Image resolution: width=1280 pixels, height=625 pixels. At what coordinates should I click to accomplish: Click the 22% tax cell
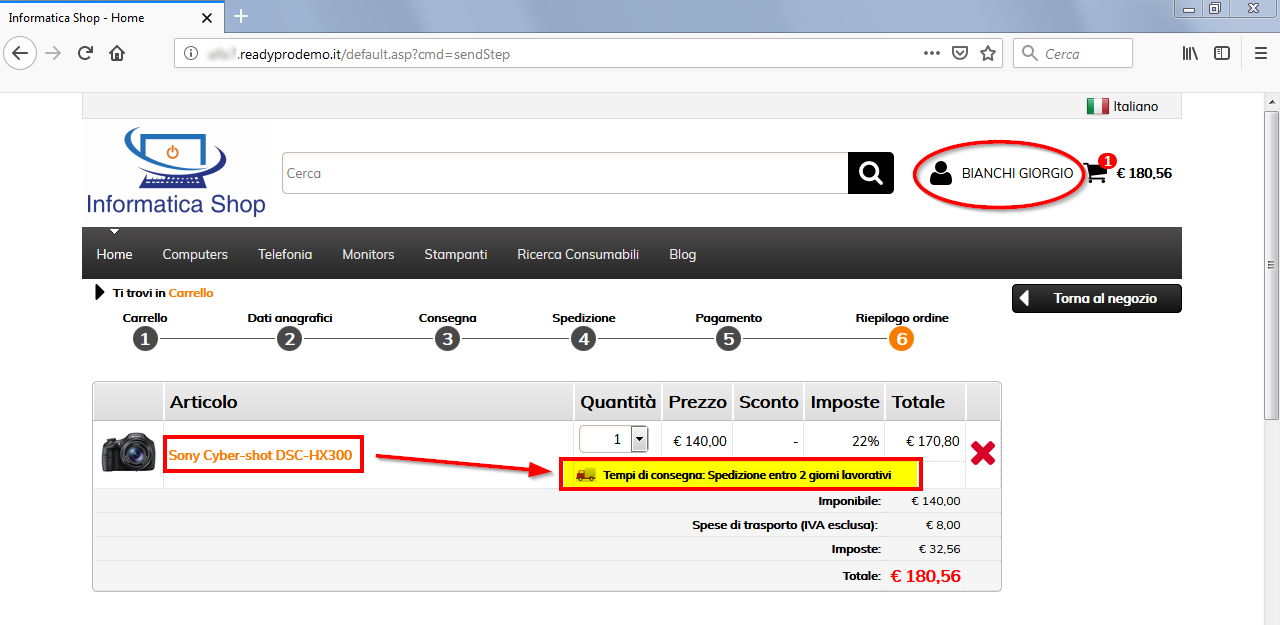(865, 440)
